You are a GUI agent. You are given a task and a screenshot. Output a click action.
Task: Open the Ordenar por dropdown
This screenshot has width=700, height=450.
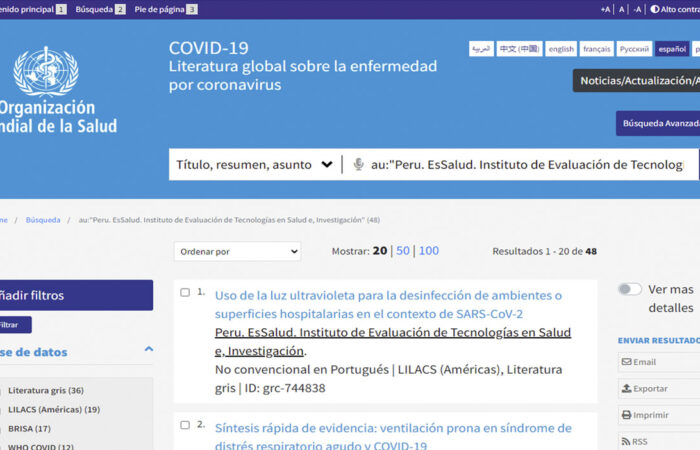click(x=238, y=251)
